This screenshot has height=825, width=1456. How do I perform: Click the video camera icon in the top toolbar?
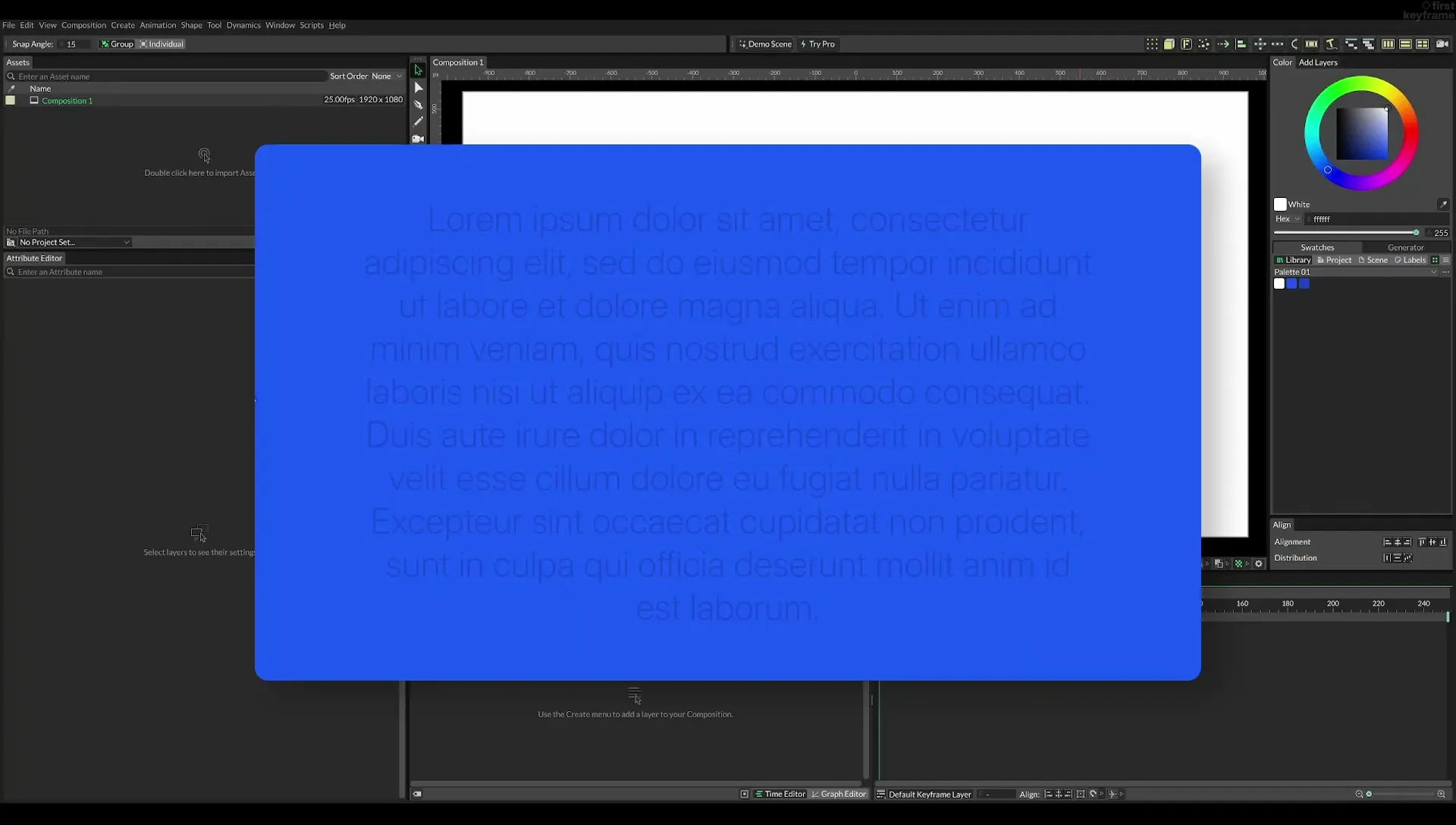(x=1442, y=44)
